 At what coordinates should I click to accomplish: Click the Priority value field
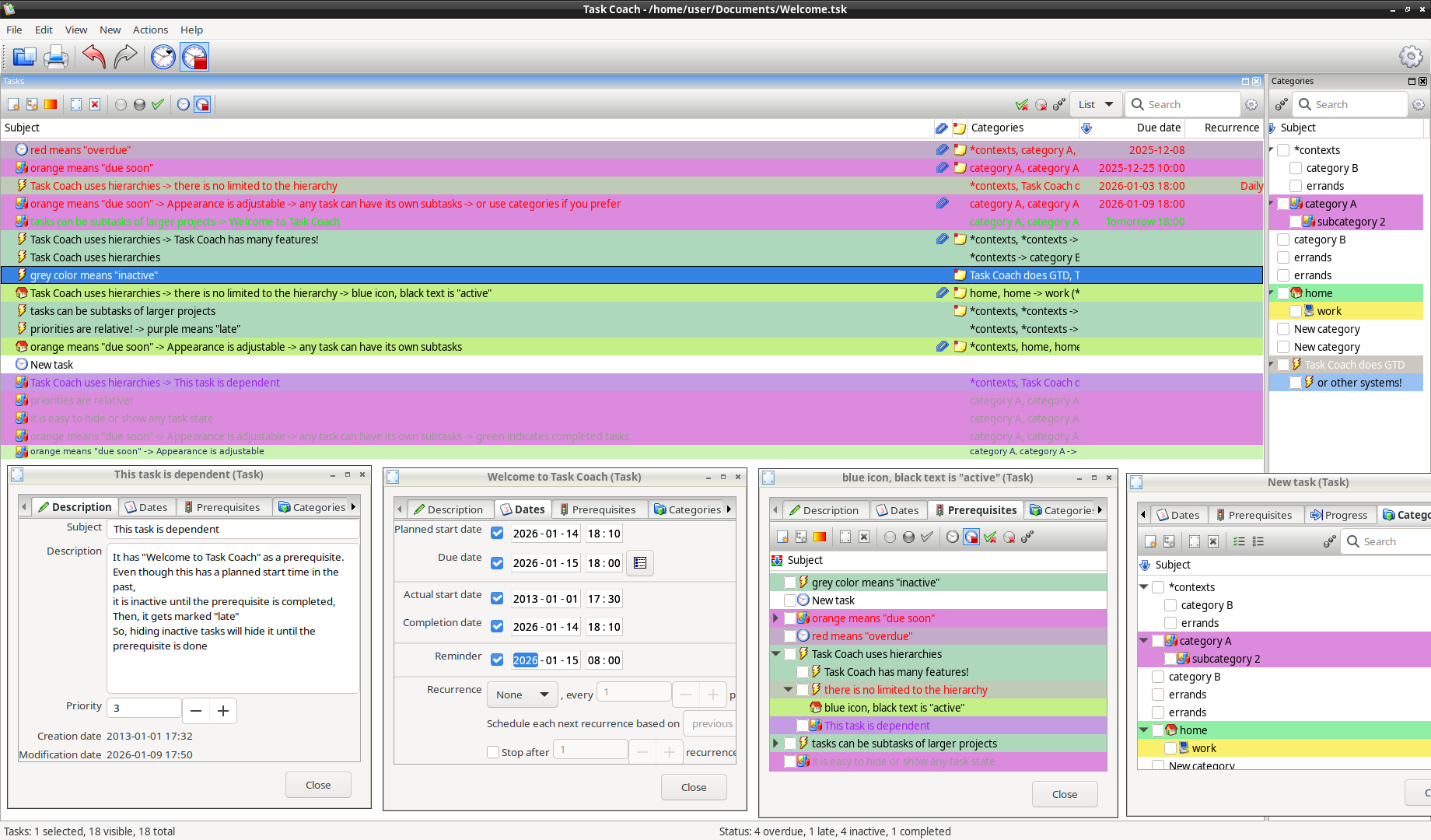click(x=145, y=708)
